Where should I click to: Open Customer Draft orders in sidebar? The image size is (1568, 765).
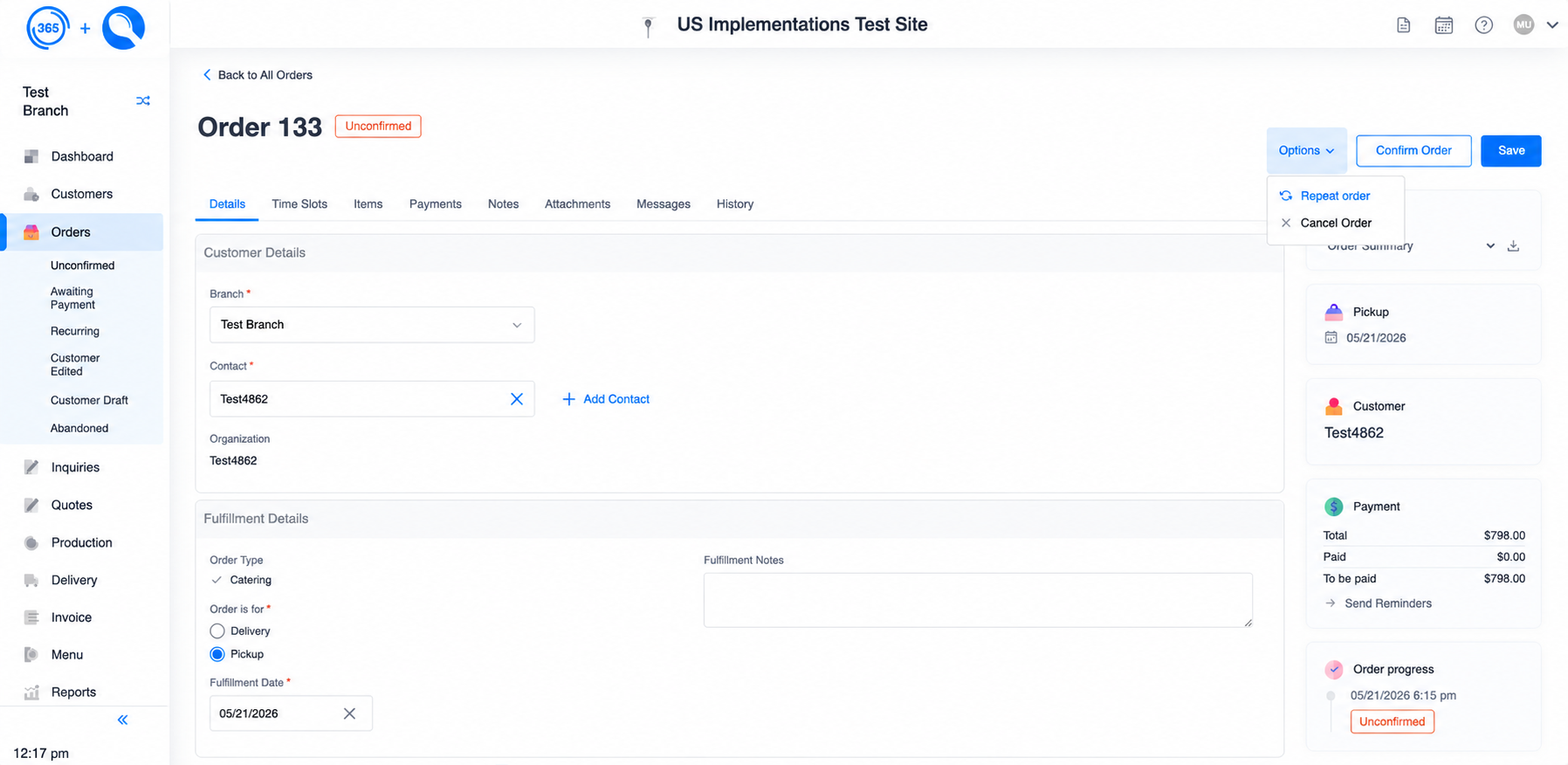pyautogui.click(x=89, y=400)
